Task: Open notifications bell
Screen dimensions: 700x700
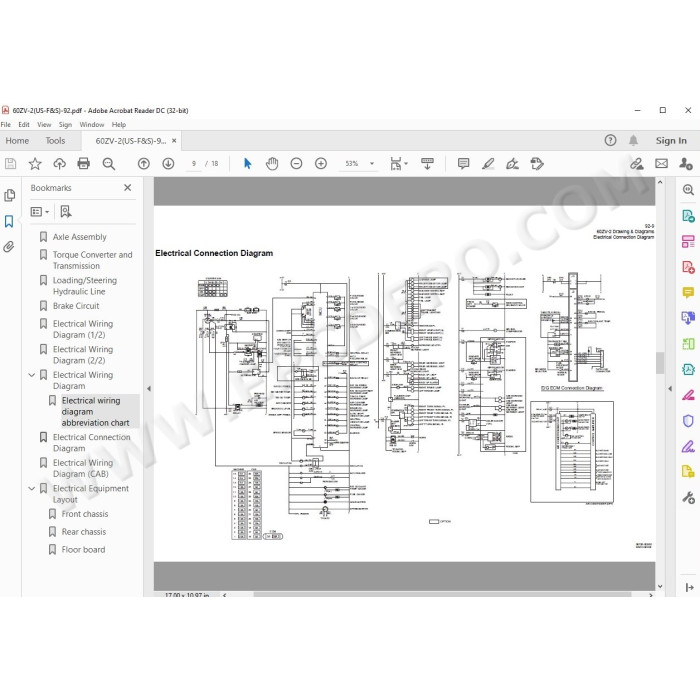Action: [633, 141]
